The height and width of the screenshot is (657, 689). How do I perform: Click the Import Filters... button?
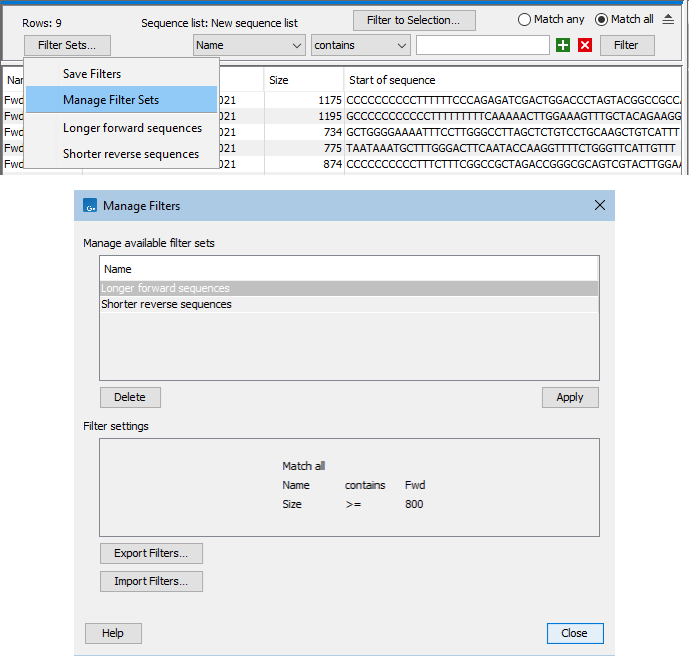[x=151, y=581]
